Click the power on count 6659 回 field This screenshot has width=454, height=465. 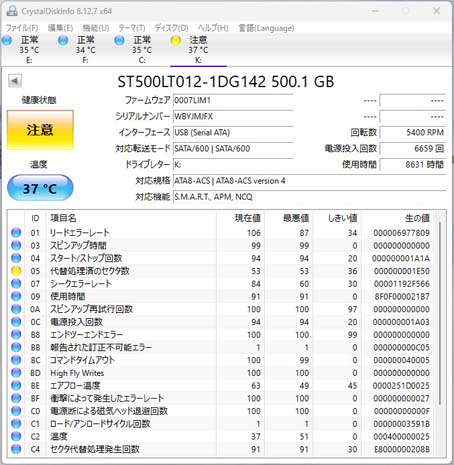pyautogui.click(x=413, y=148)
